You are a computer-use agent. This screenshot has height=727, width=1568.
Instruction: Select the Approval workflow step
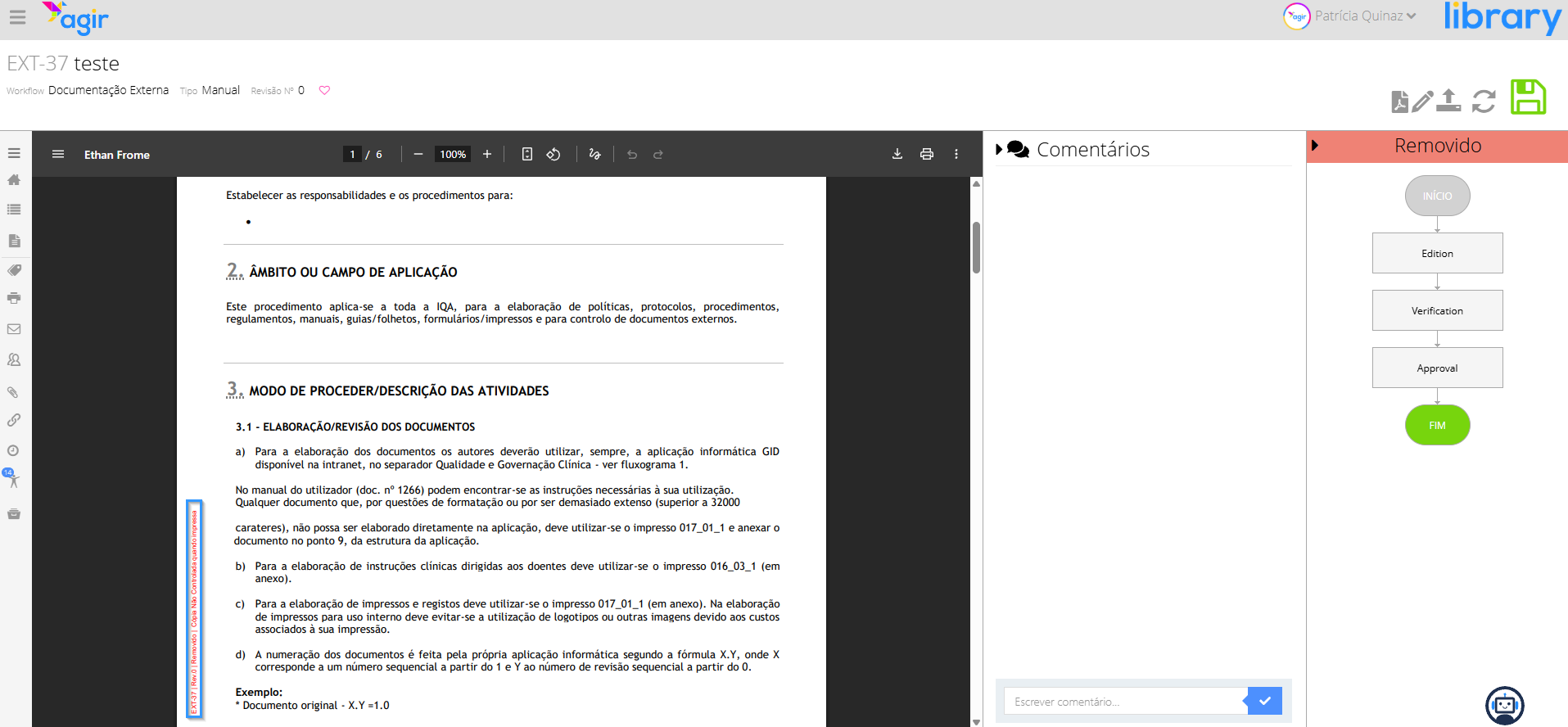pyautogui.click(x=1438, y=368)
